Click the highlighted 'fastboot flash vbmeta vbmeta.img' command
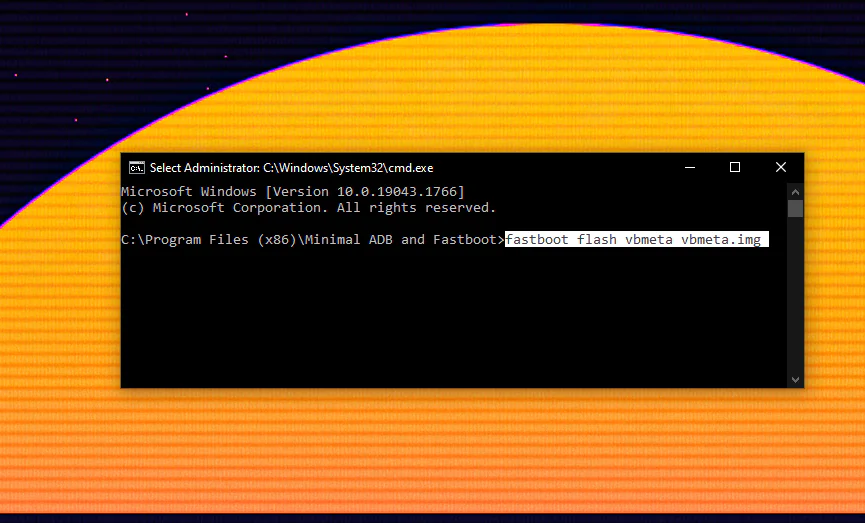The height and width of the screenshot is (523, 865). pos(637,239)
